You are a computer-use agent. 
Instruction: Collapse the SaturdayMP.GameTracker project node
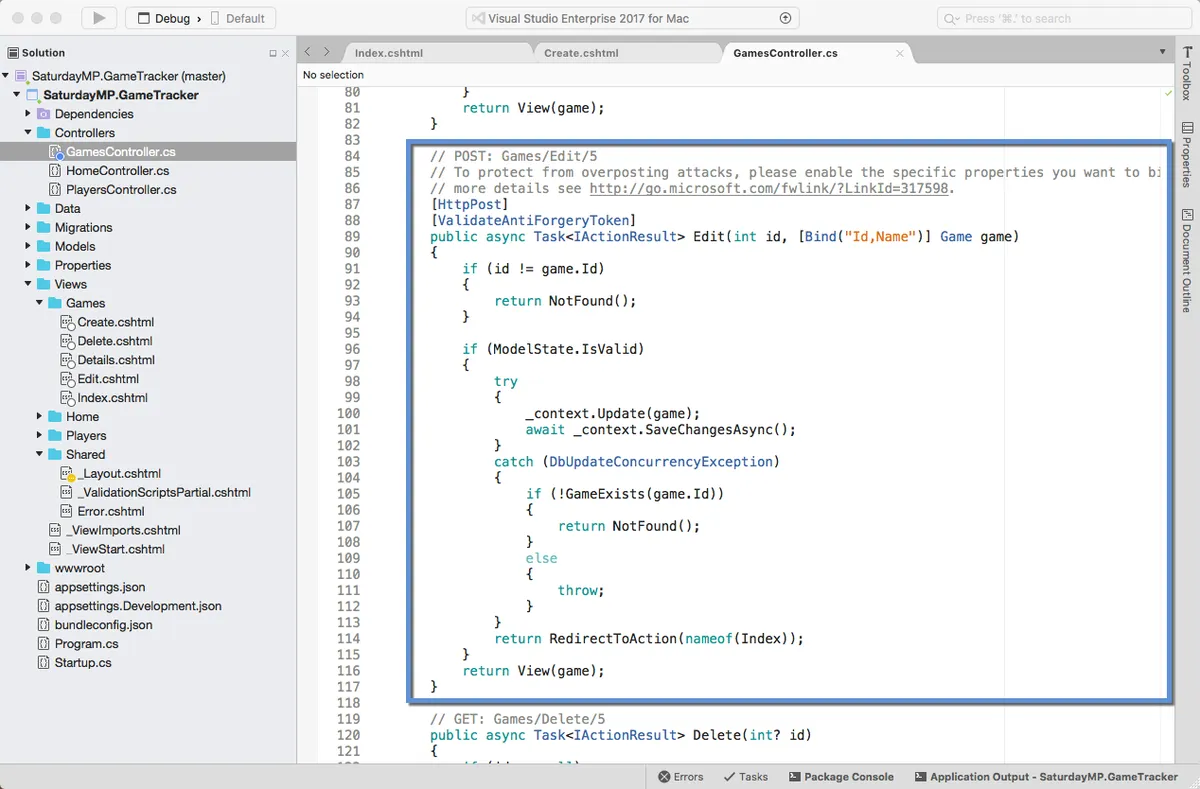(17, 95)
